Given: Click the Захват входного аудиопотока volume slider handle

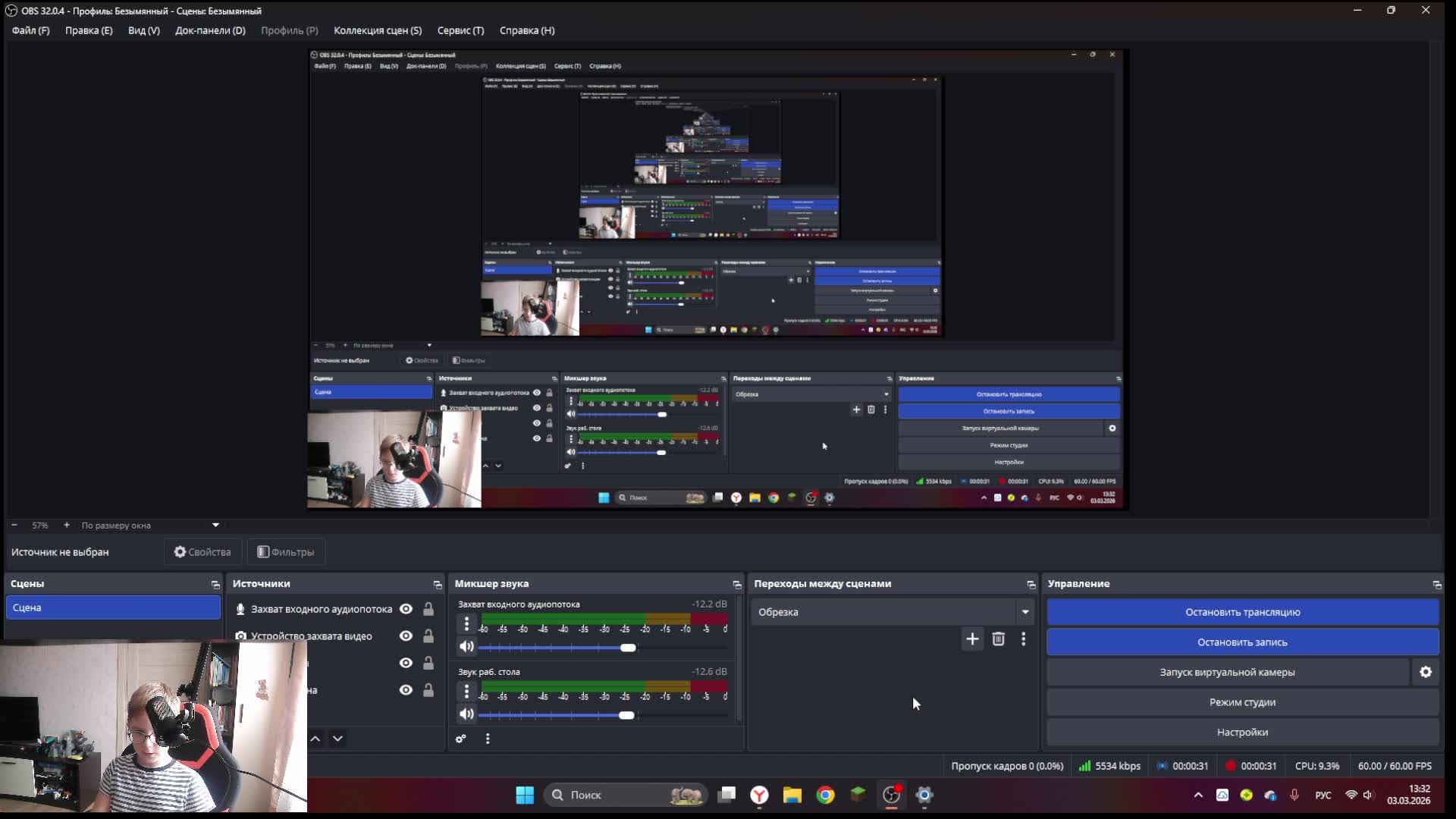Looking at the screenshot, I should (628, 648).
